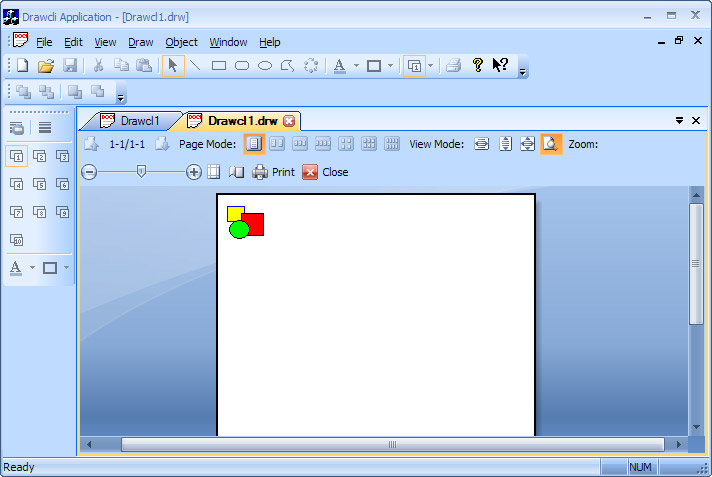
Task: Click the Bring to Front icon
Action: point(24,92)
